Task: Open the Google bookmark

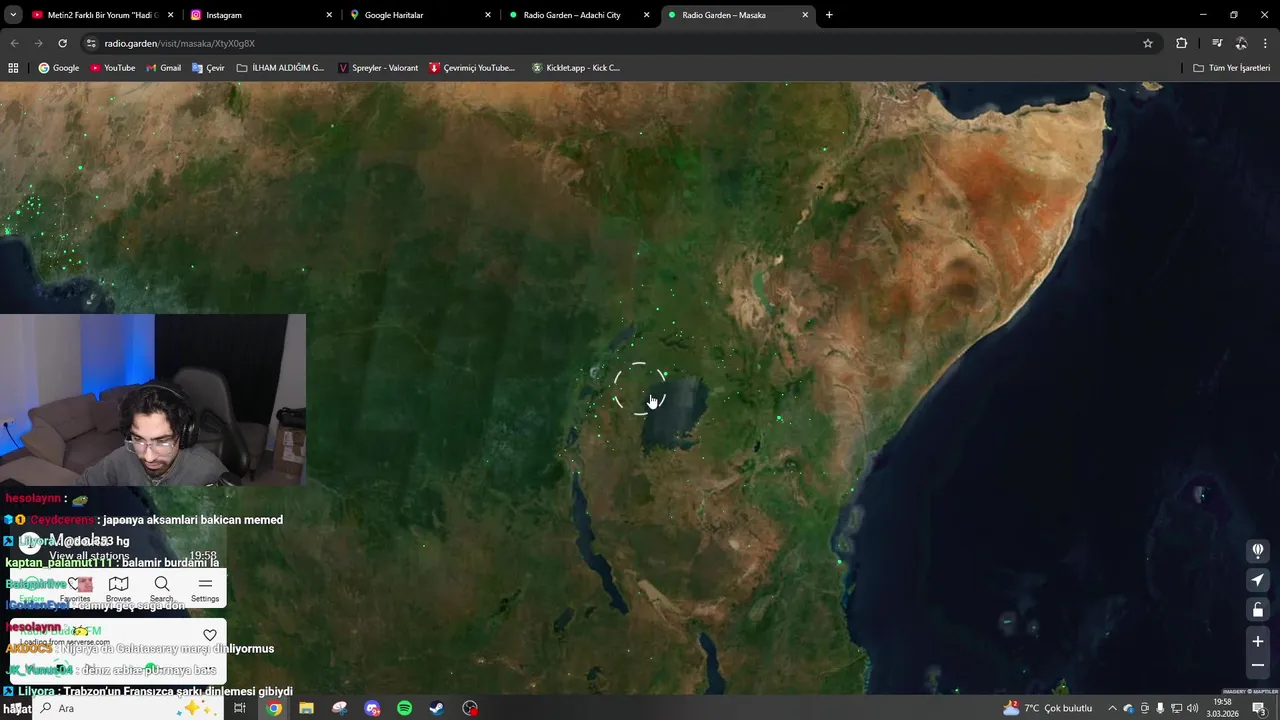Action: 59,68
